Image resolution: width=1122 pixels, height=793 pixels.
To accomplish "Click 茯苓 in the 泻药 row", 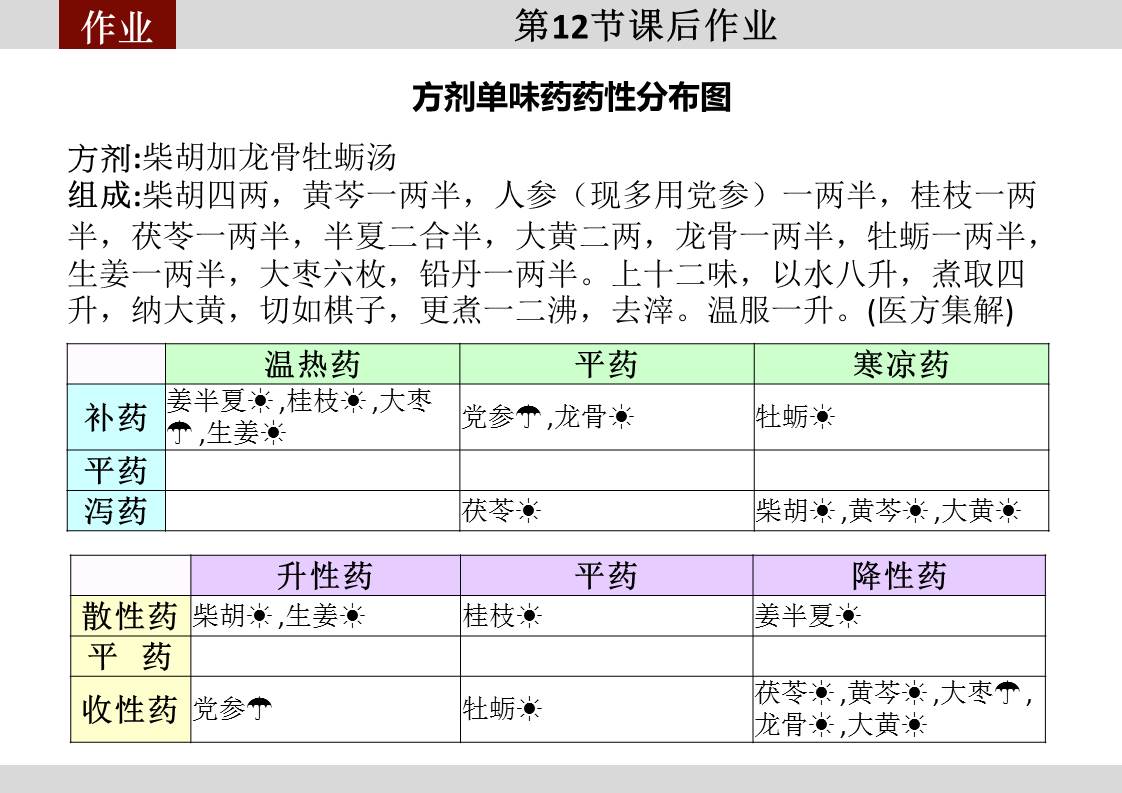I will point(489,511).
